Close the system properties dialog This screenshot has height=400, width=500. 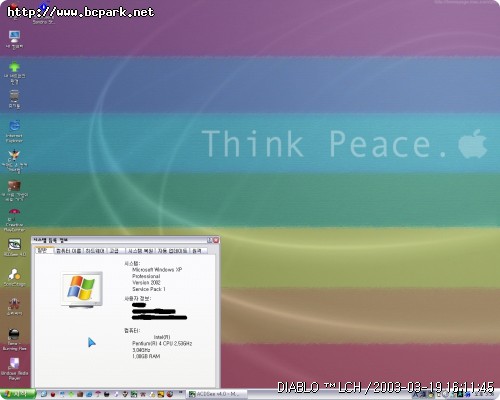(216, 240)
